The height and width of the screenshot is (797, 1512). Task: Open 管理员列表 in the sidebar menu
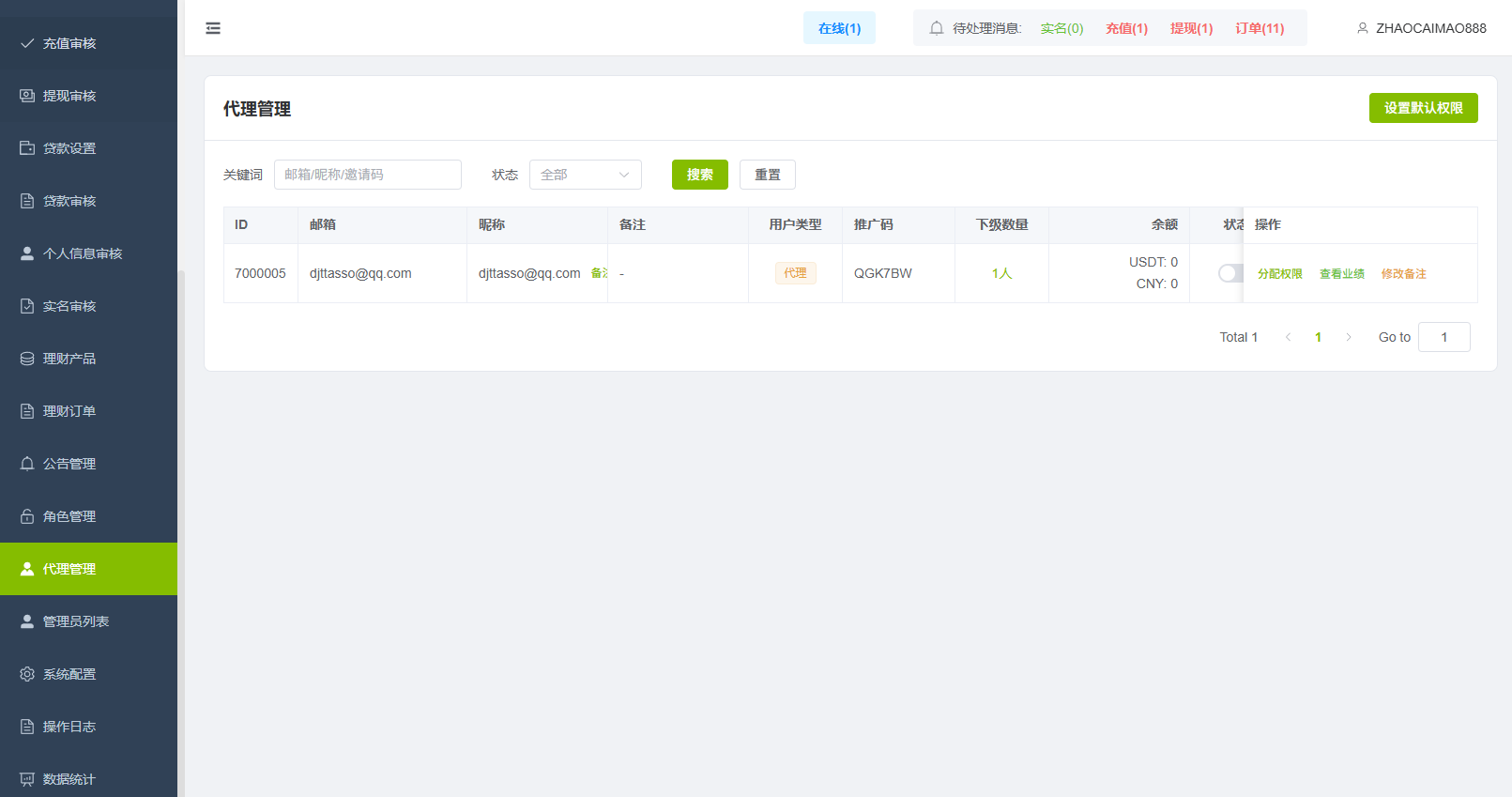click(x=76, y=621)
